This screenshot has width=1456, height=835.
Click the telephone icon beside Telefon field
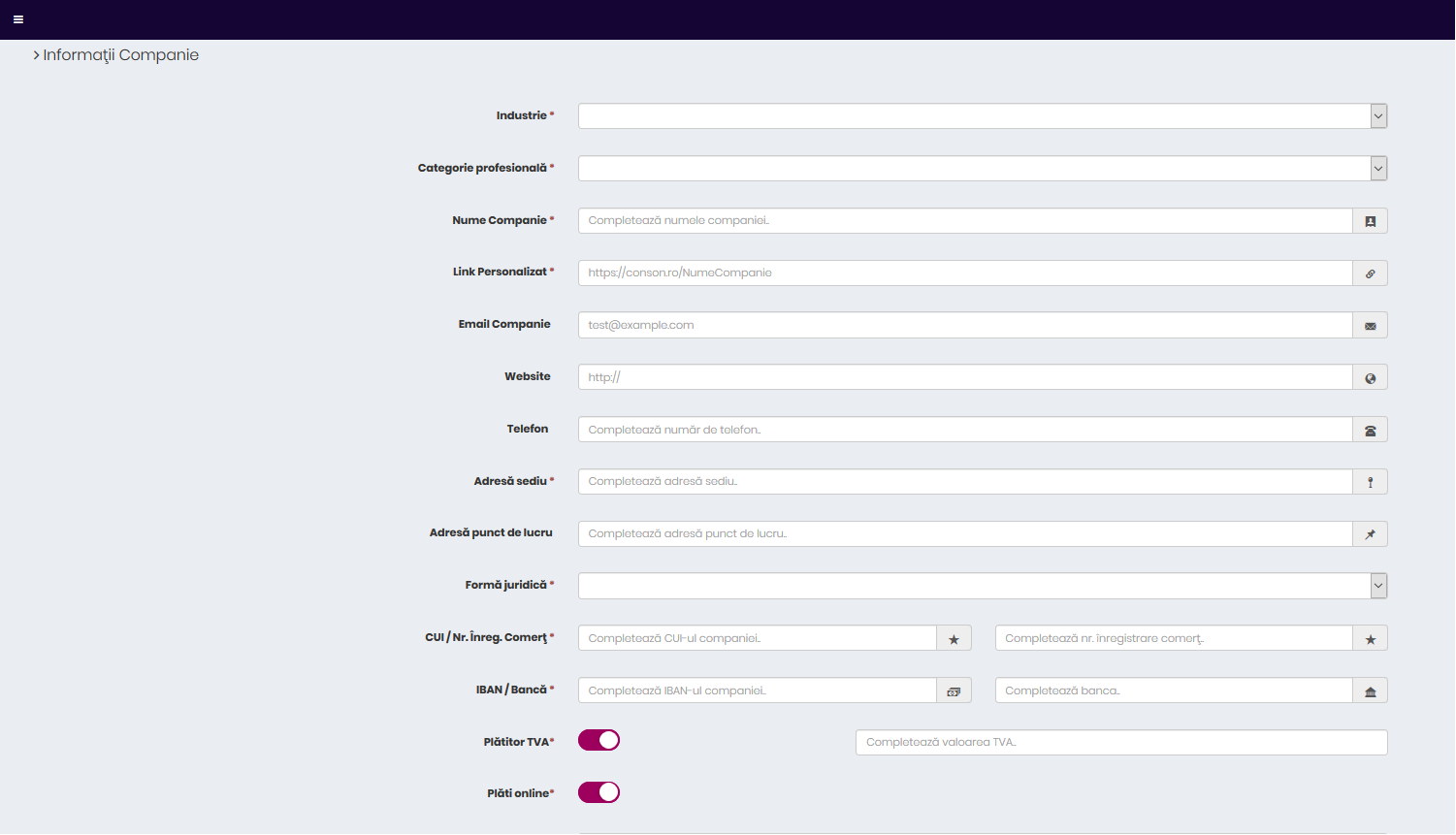[x=1370, y=431]
